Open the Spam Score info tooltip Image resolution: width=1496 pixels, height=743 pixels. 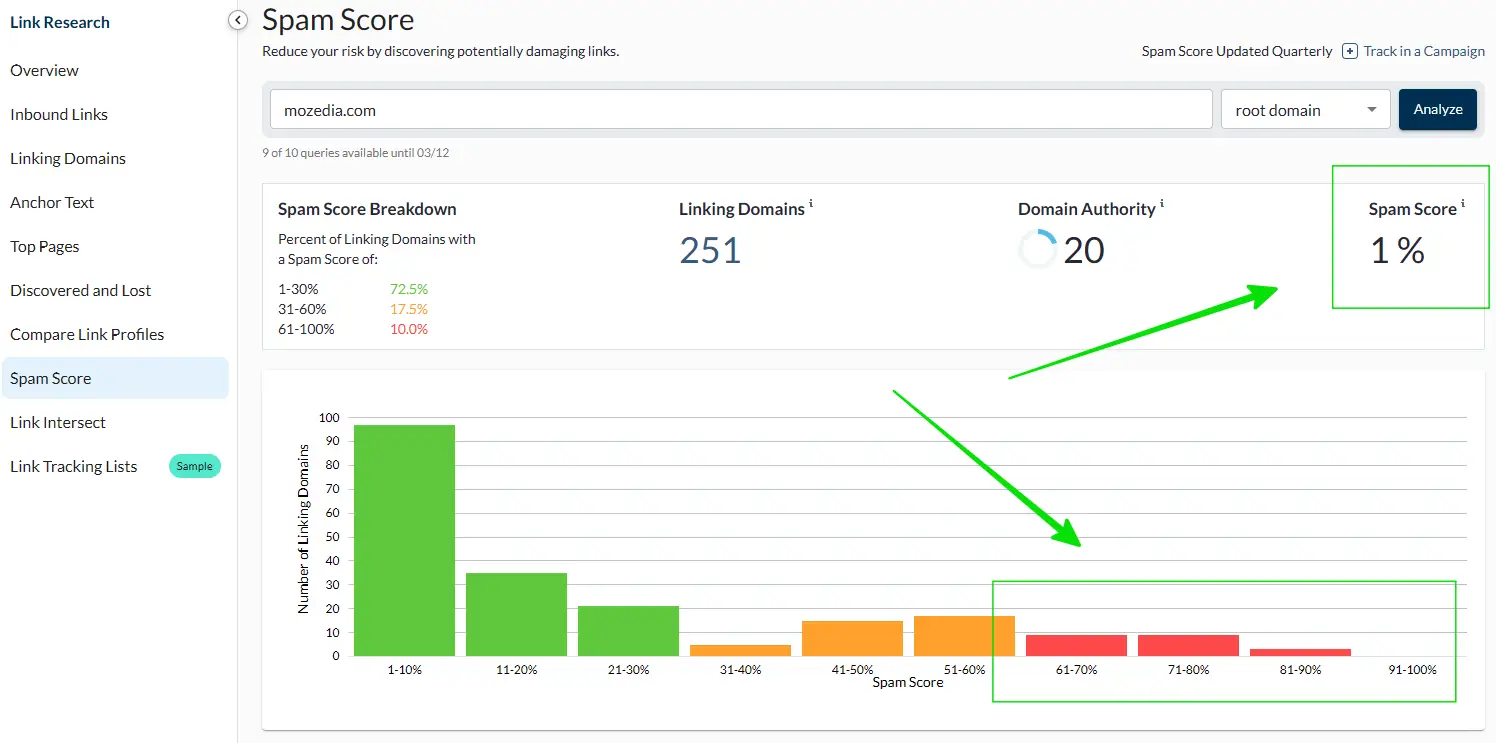(1463, 203)
